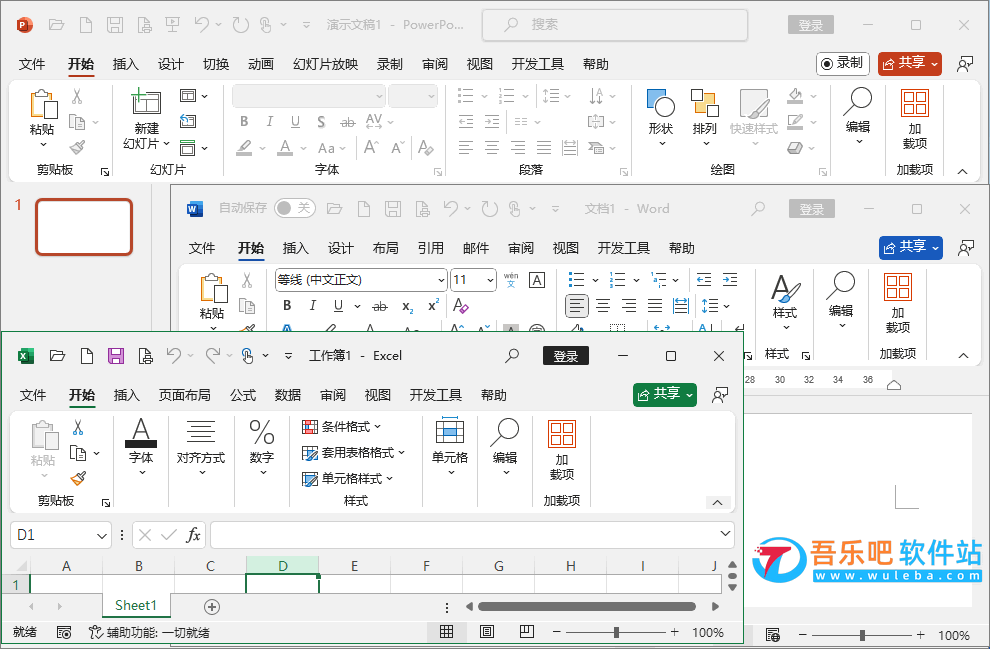Click Excel's Open folder icon in title bar

57,355
